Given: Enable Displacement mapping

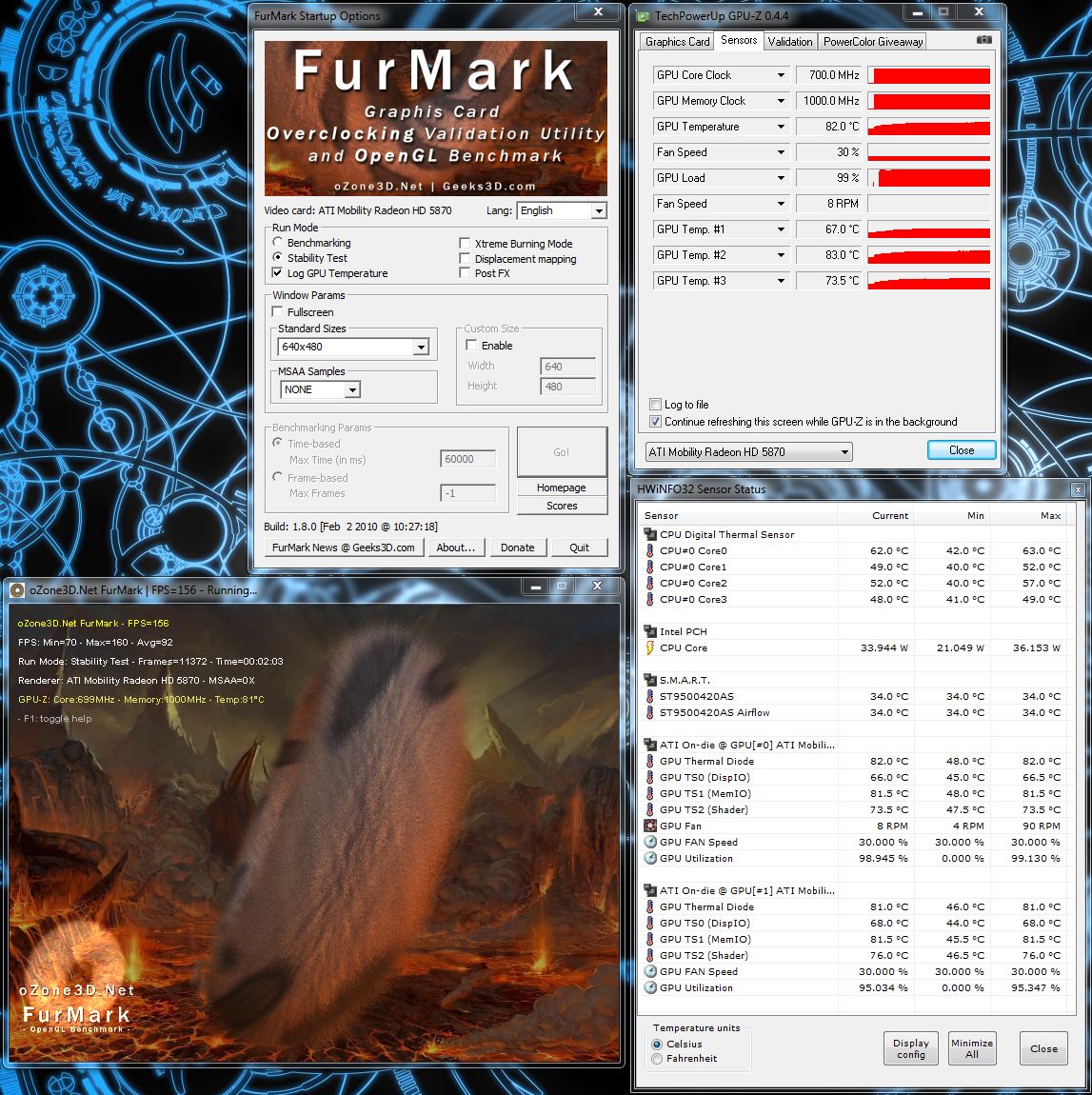Looking at the screenshot, I should coord(465,258).
